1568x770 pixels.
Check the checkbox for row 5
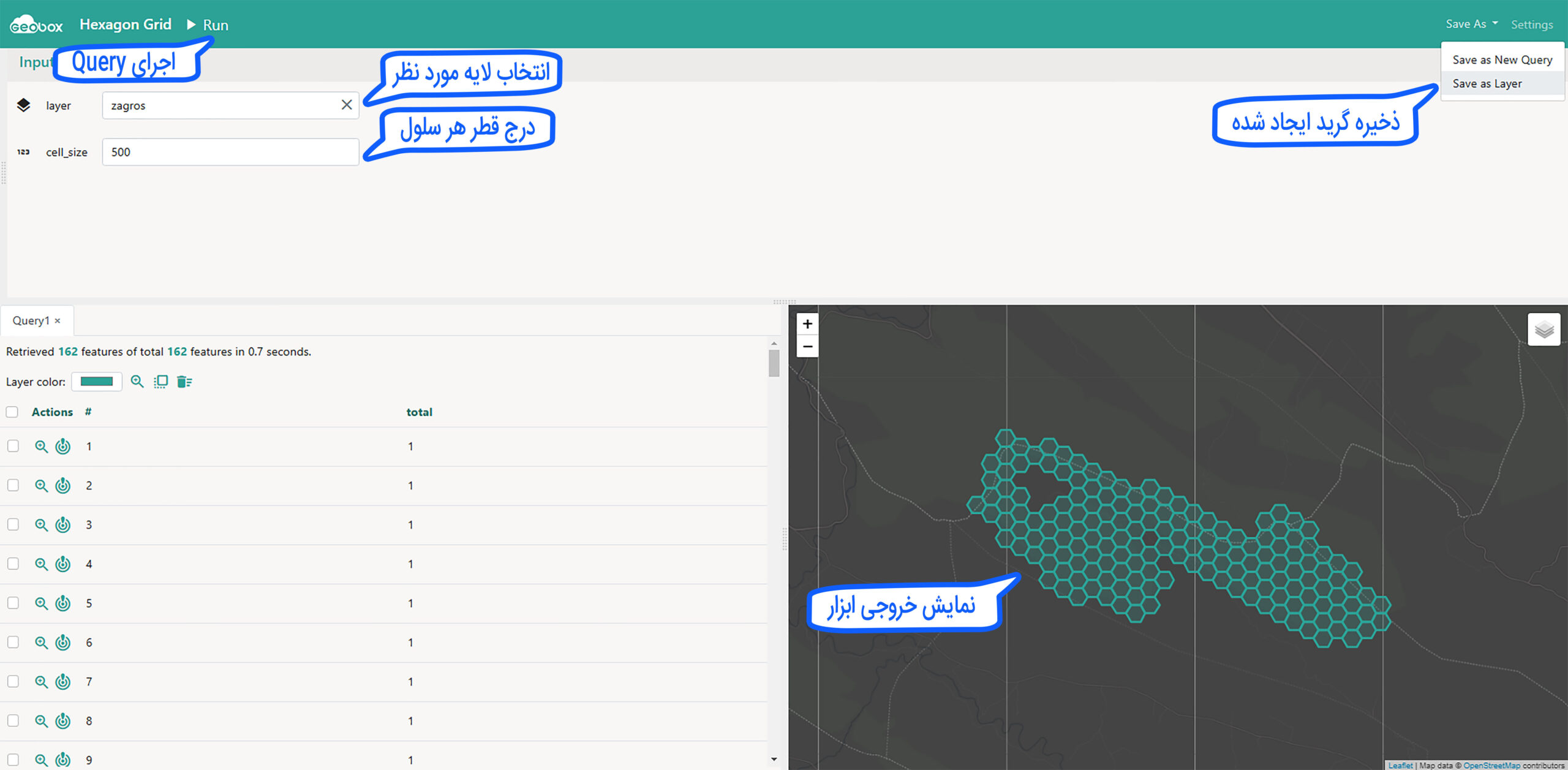click(13, 603)
